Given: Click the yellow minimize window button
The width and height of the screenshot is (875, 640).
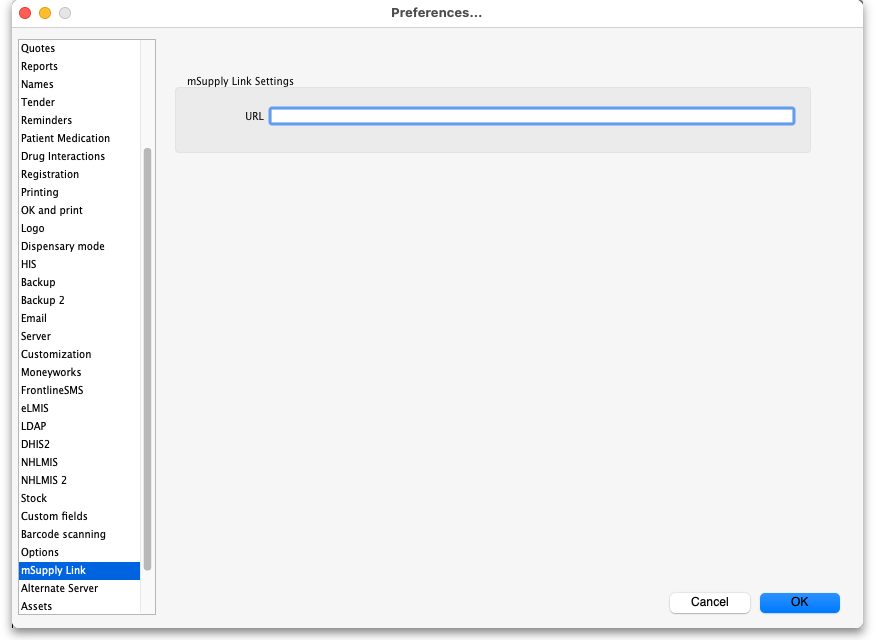Looking at the screenshot, I should [x=45, y=13].
